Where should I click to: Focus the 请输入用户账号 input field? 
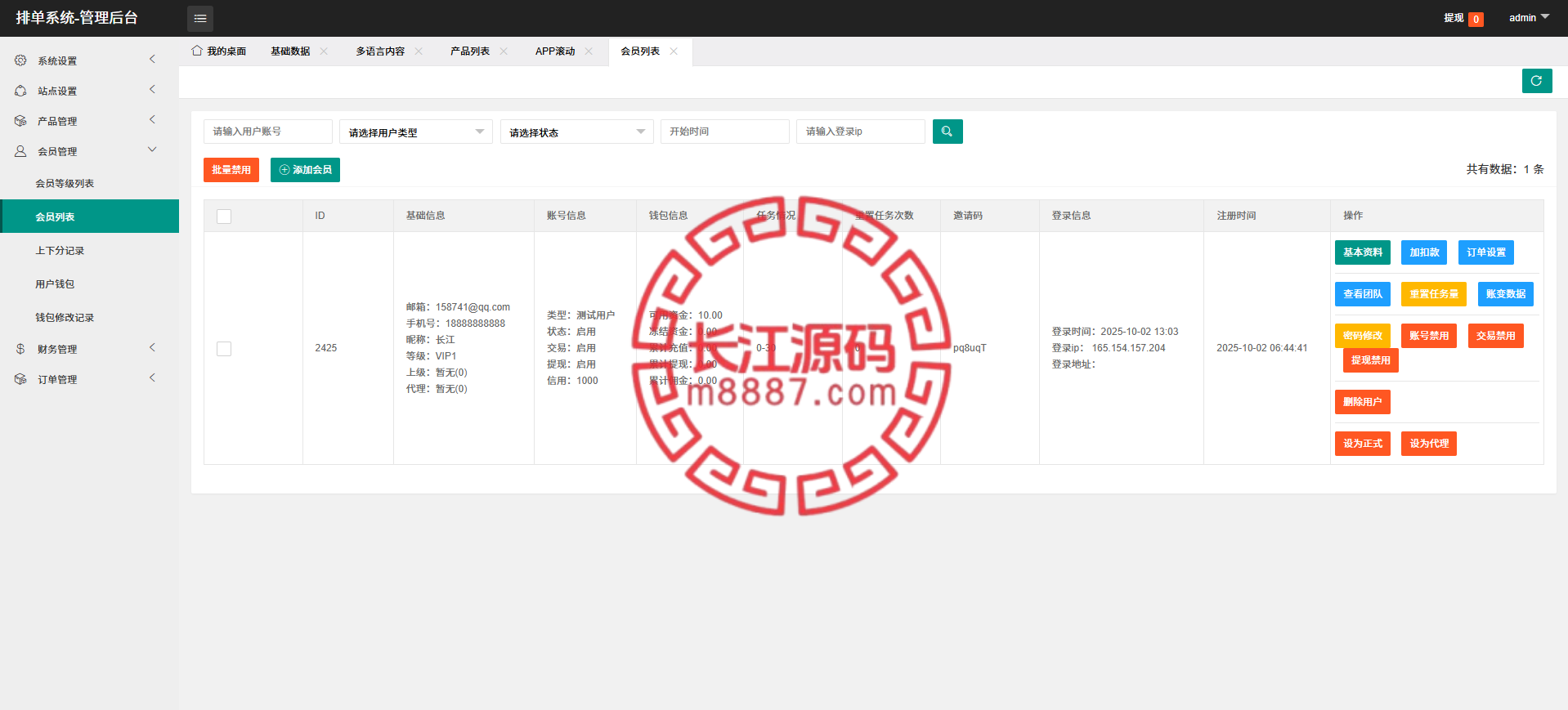click(x=268, y=132)
